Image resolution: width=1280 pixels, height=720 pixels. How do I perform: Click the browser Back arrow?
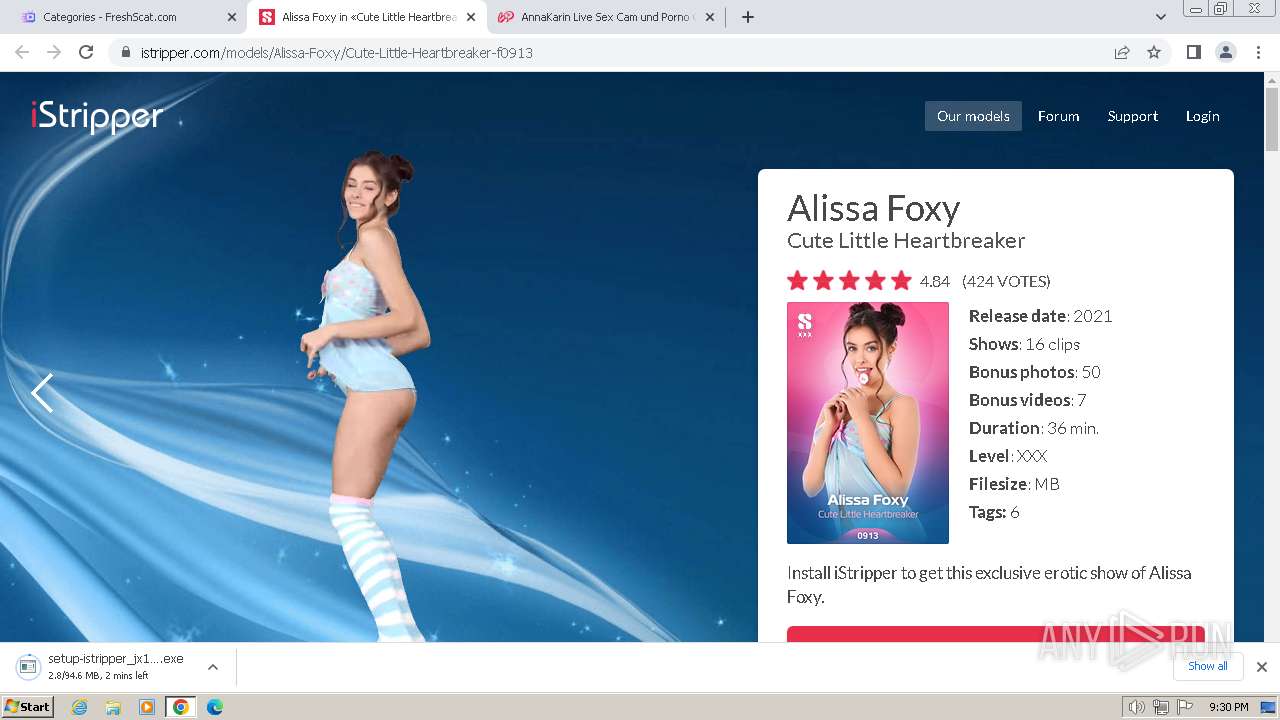click(x=22, y=52)
